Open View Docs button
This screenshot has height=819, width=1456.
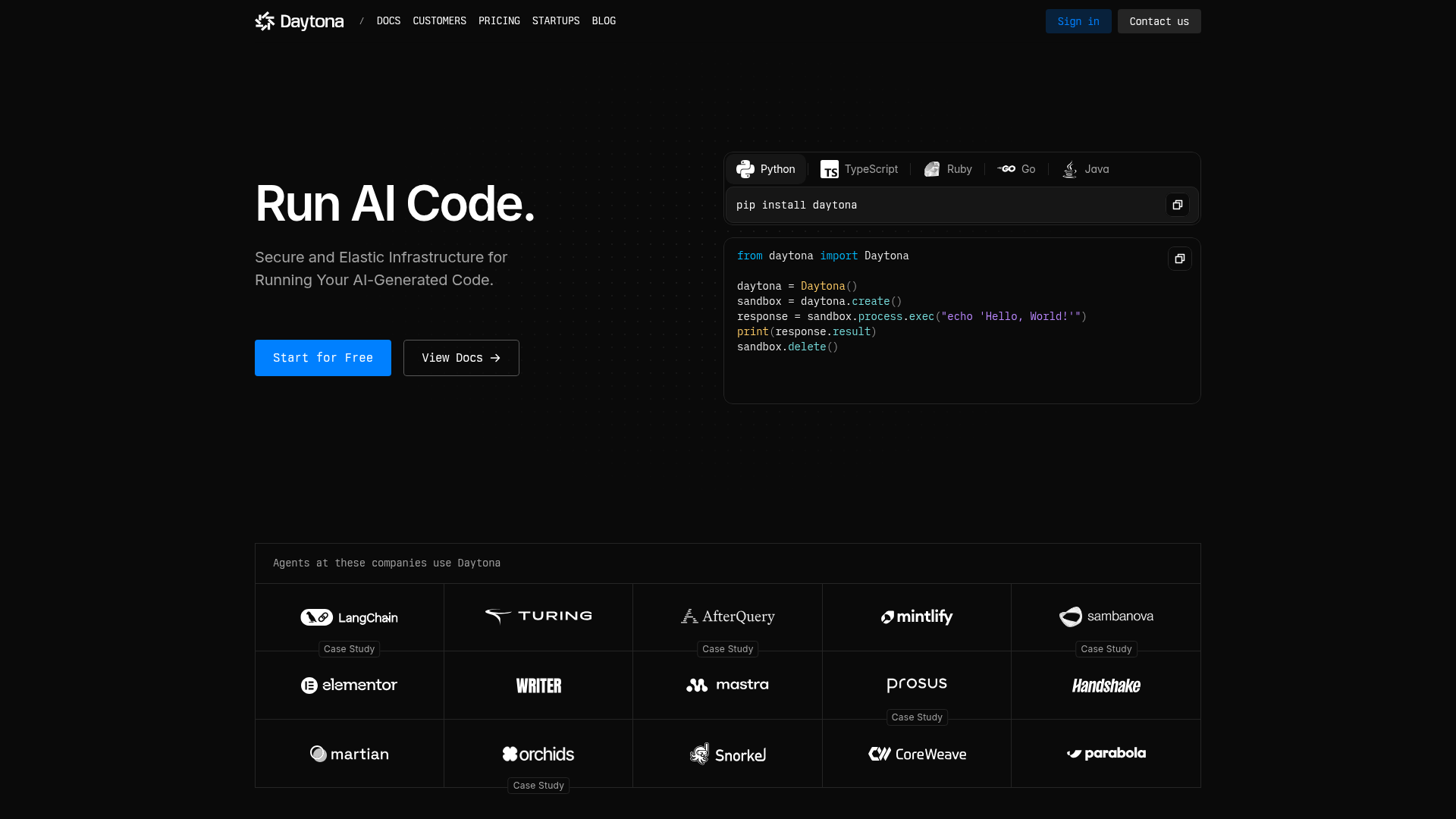(461, 358)
